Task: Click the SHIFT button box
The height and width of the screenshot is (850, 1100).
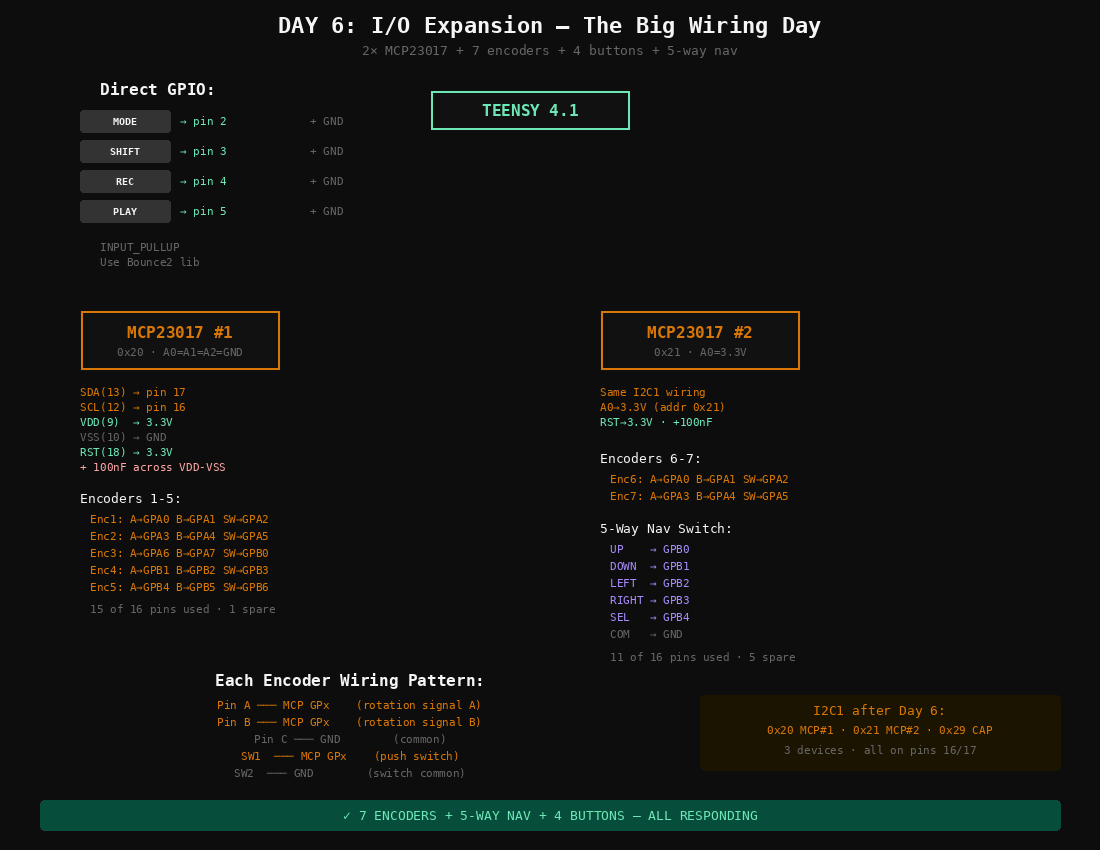Action: click(125, 151)
